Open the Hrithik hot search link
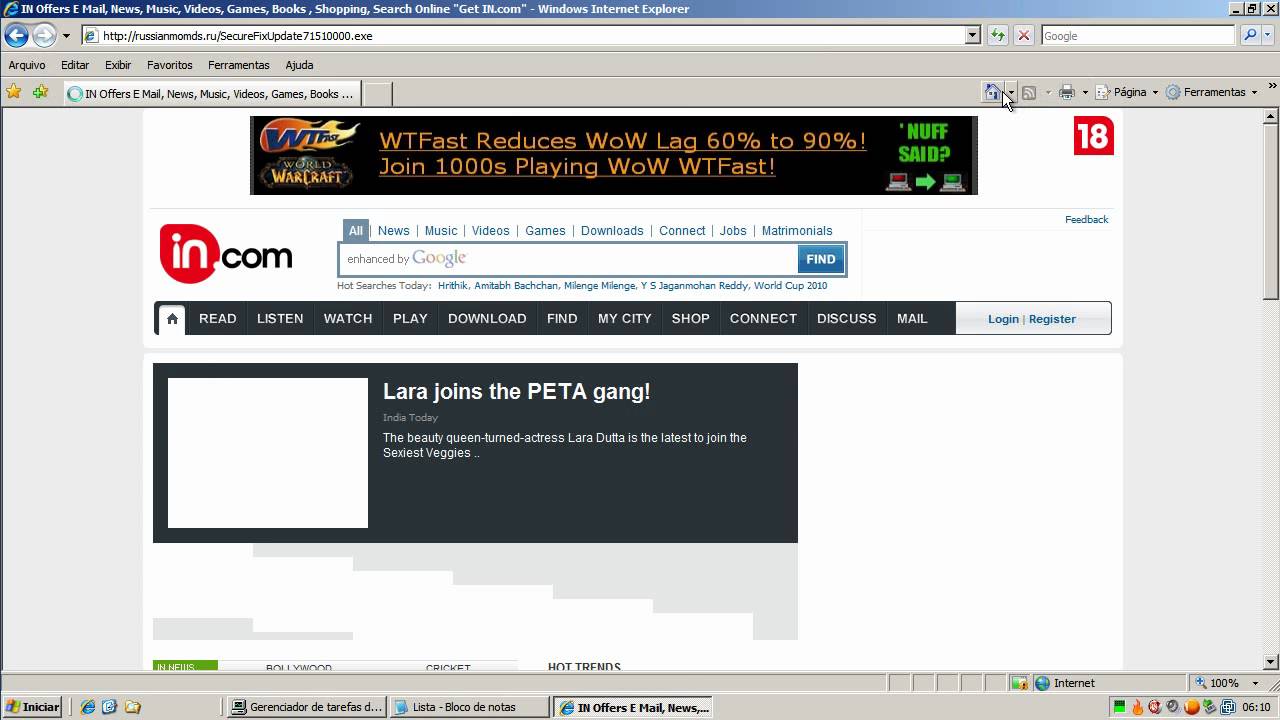 coord(452,286)
